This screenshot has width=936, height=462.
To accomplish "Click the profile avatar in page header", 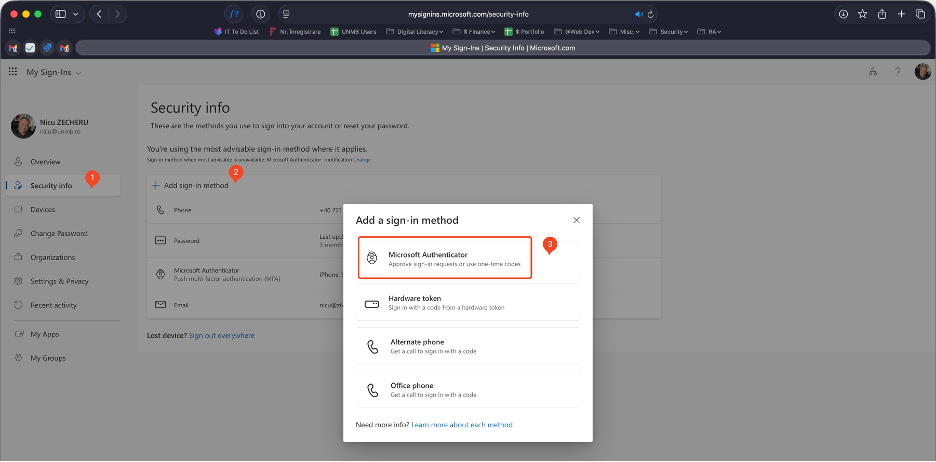I will [922, 72].
